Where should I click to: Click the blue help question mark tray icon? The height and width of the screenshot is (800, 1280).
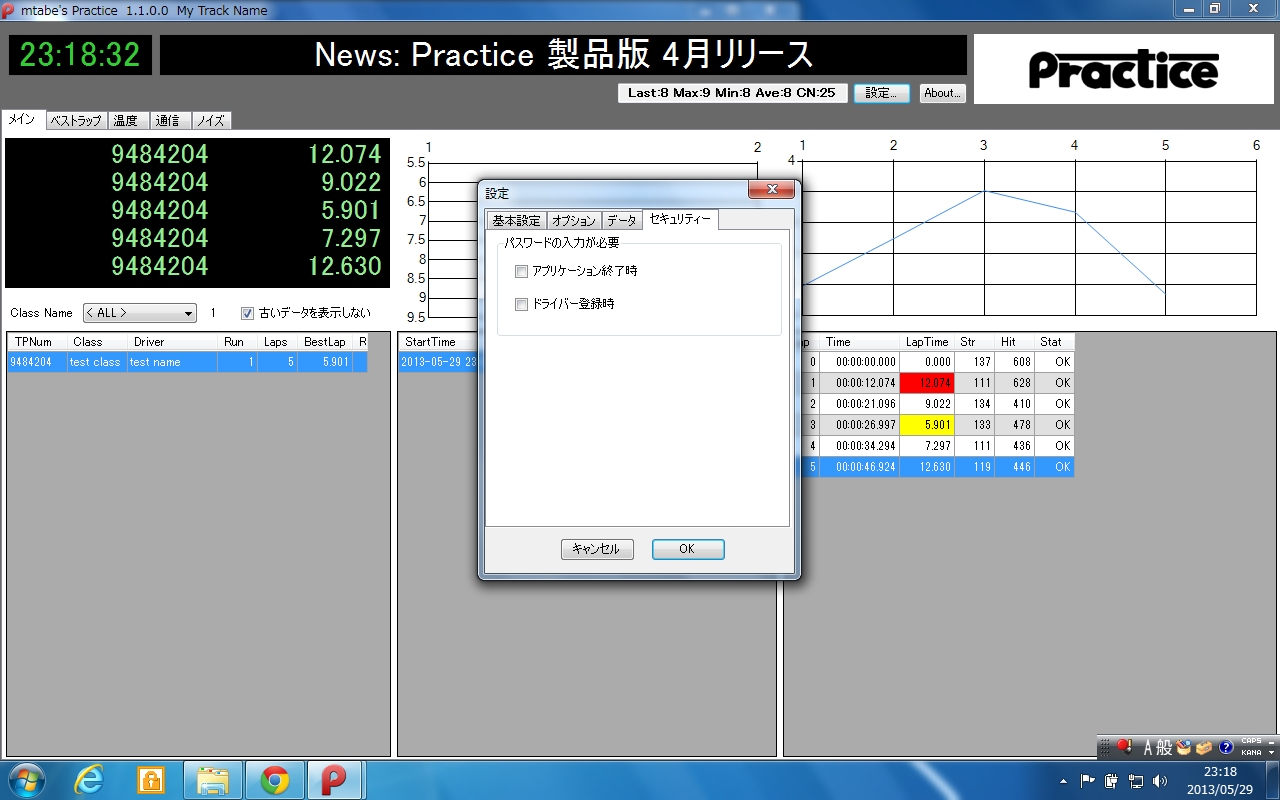coord(1226,747)
